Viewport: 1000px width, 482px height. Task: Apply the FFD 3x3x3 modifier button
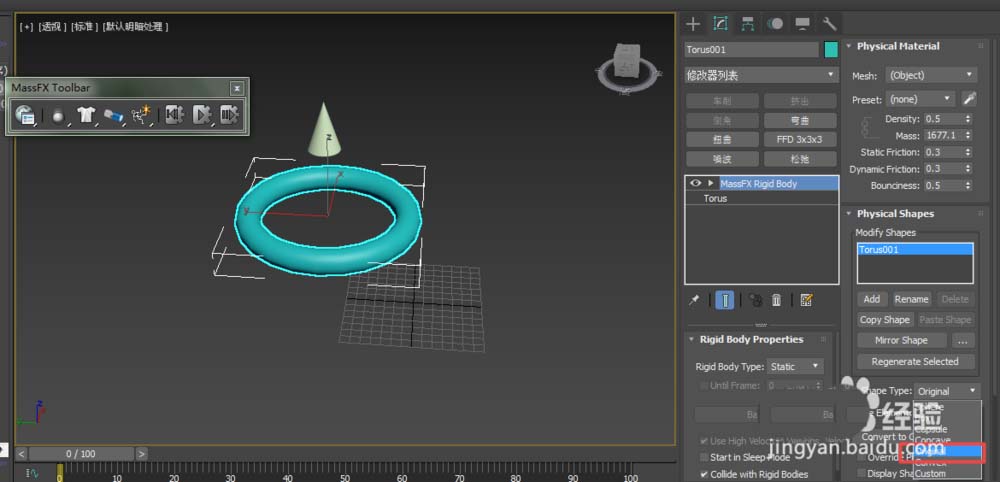(x=800, y=140)
